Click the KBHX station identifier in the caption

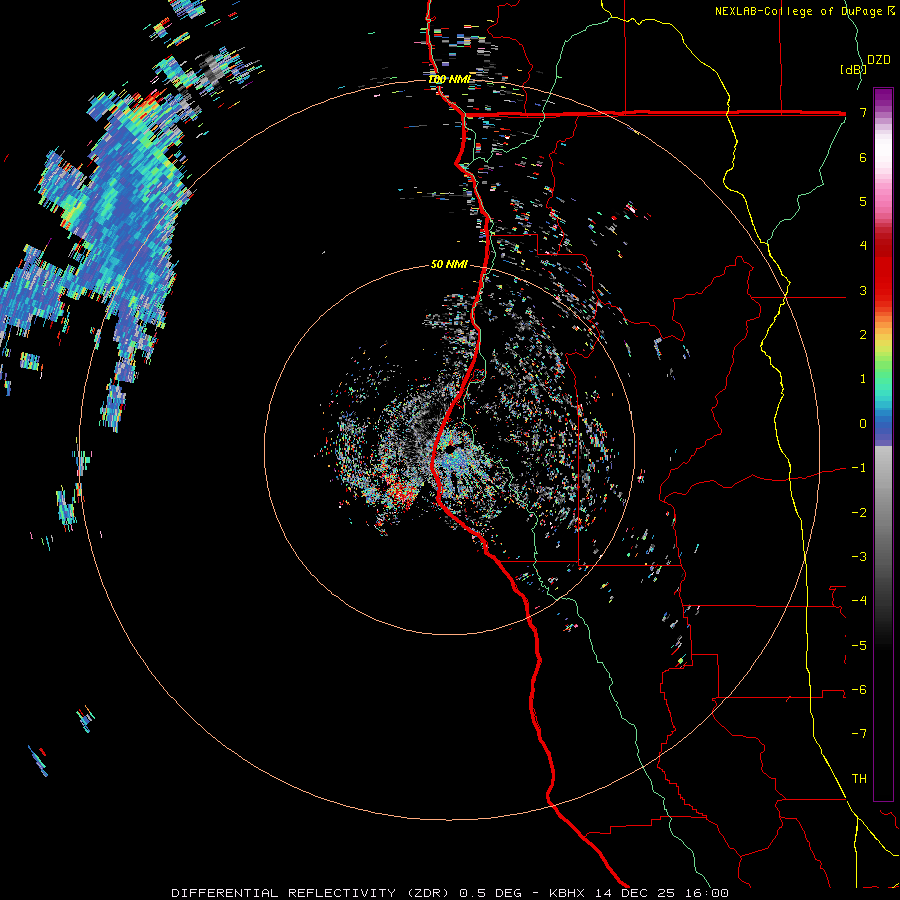[x=567, y=893]
